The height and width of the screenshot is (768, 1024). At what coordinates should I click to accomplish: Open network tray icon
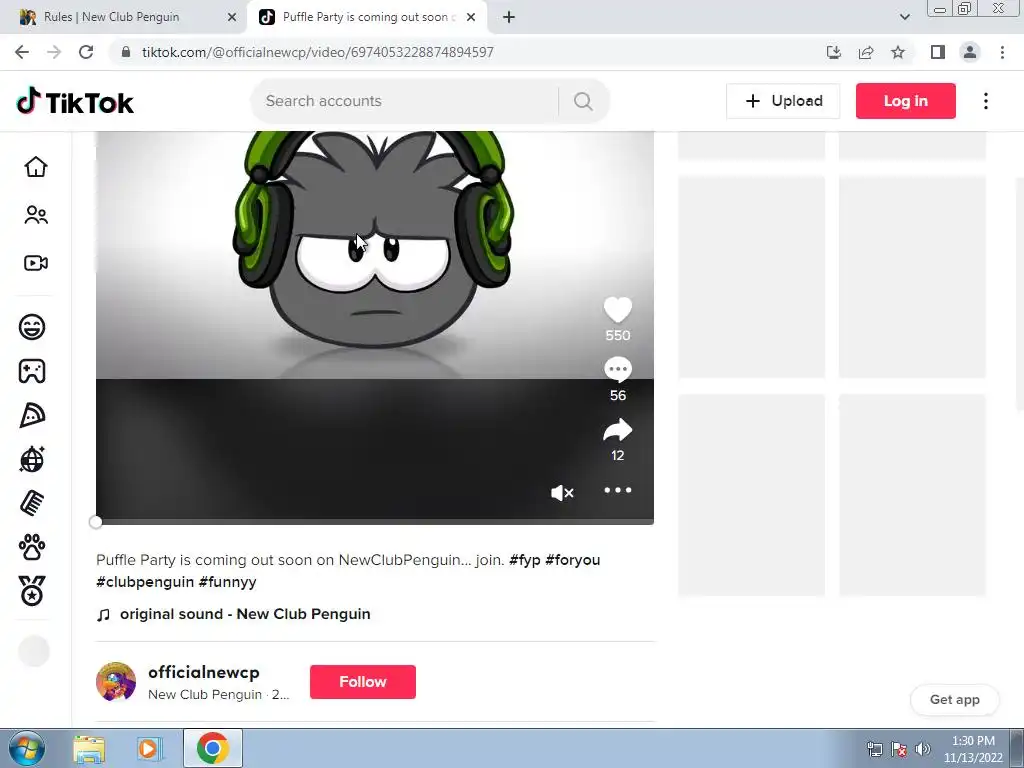pos(874,749)
